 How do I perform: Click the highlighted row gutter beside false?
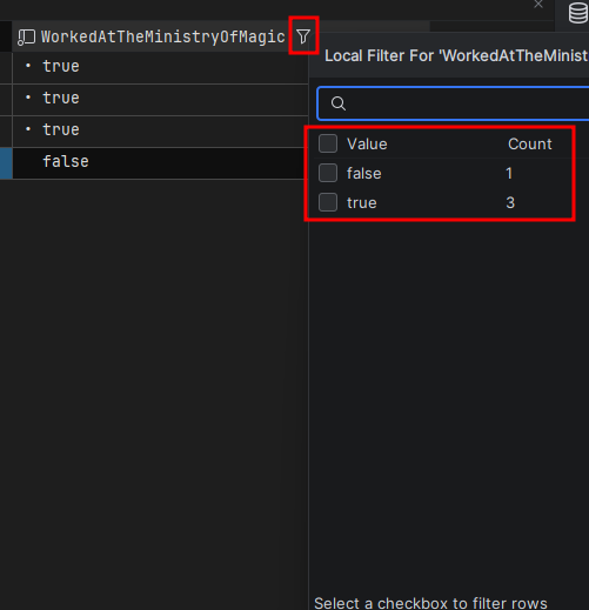[x=6, y=163]
